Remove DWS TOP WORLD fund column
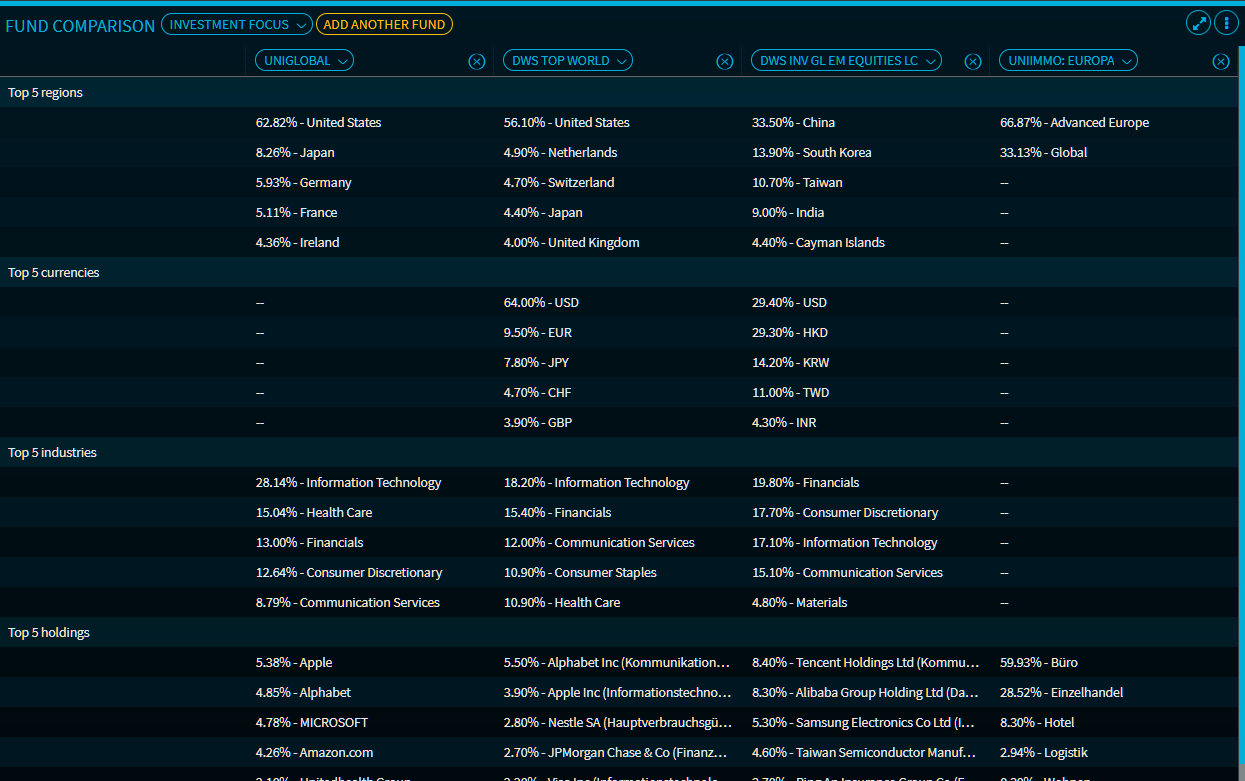The width and height of the screenshot is (1245, 781). 725,62
